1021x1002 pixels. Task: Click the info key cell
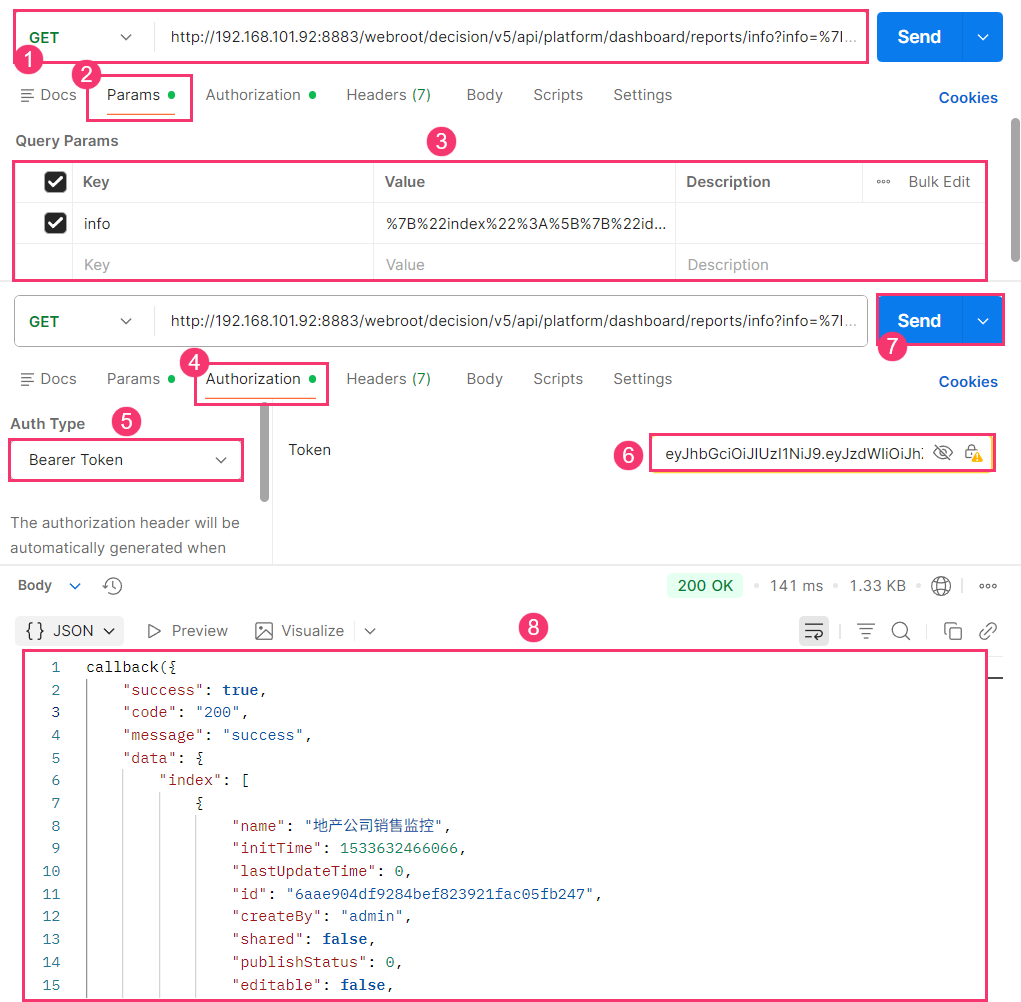pyautogui.click(x=223, y=223)
